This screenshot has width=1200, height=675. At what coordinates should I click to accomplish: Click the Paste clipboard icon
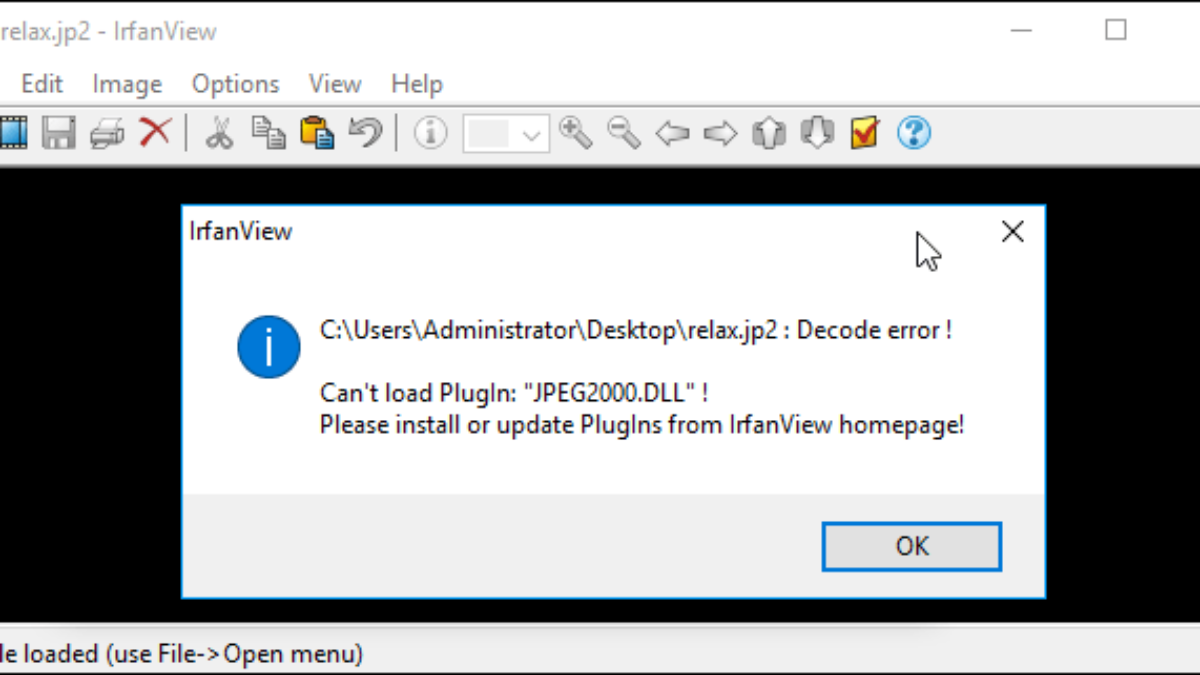pos(317,132)
